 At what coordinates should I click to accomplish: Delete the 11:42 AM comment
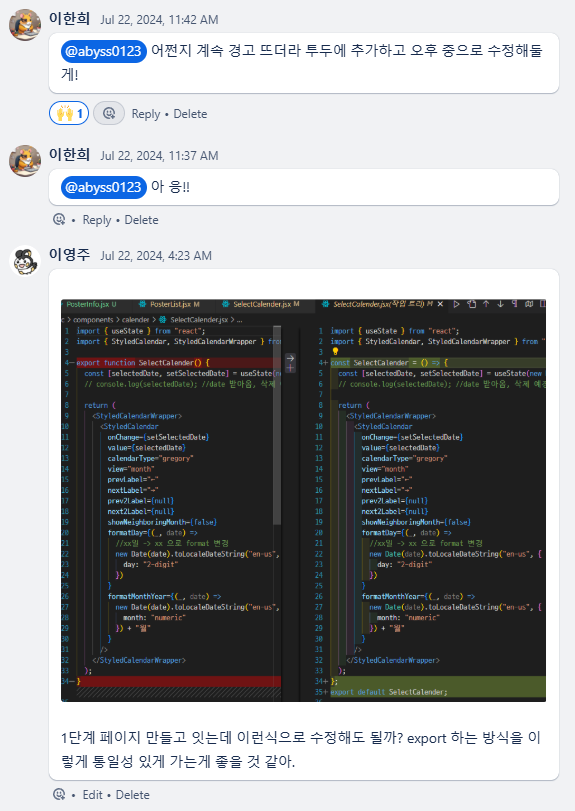[x=190, y=114]
